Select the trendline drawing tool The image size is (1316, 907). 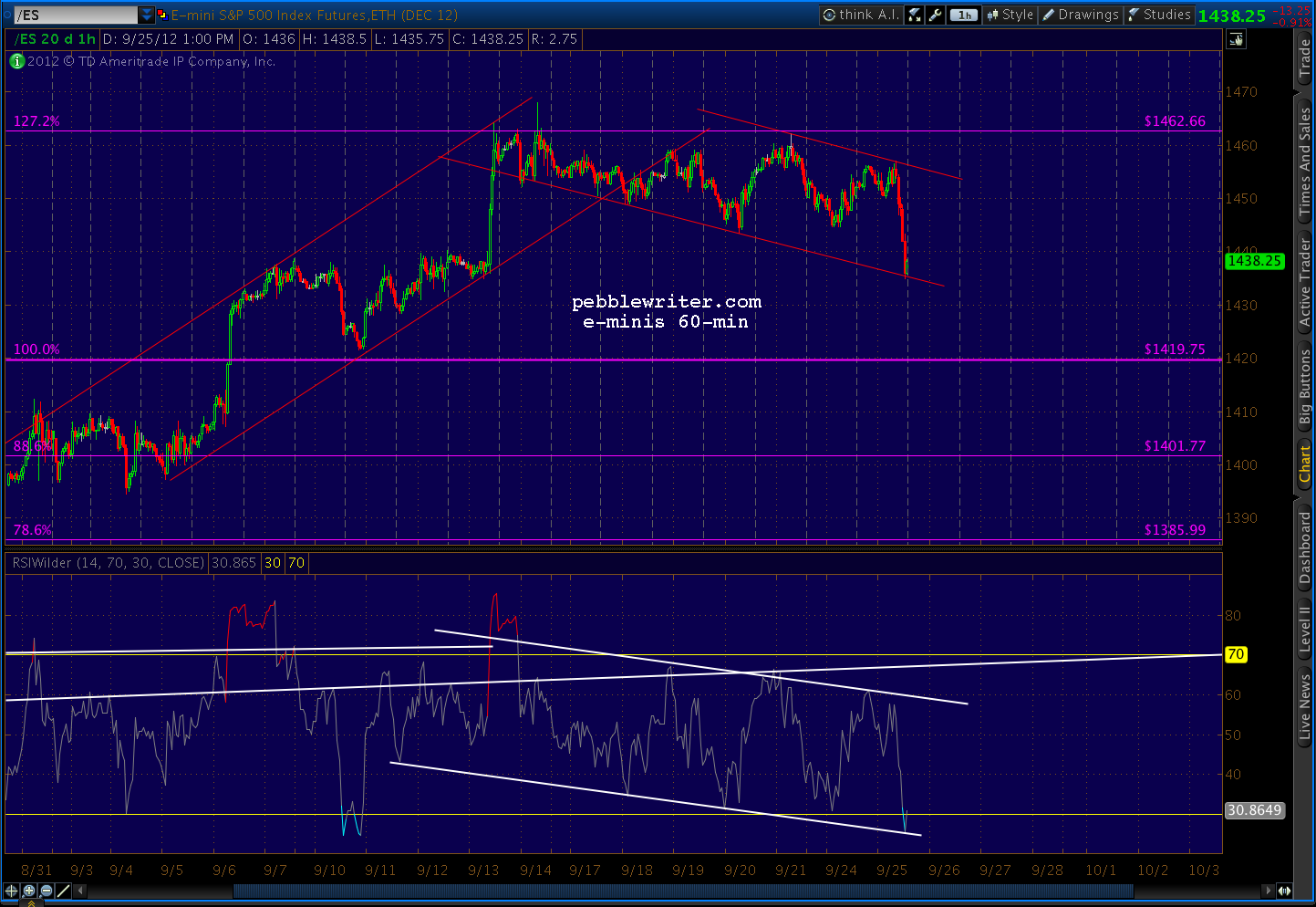click(64, 891)
